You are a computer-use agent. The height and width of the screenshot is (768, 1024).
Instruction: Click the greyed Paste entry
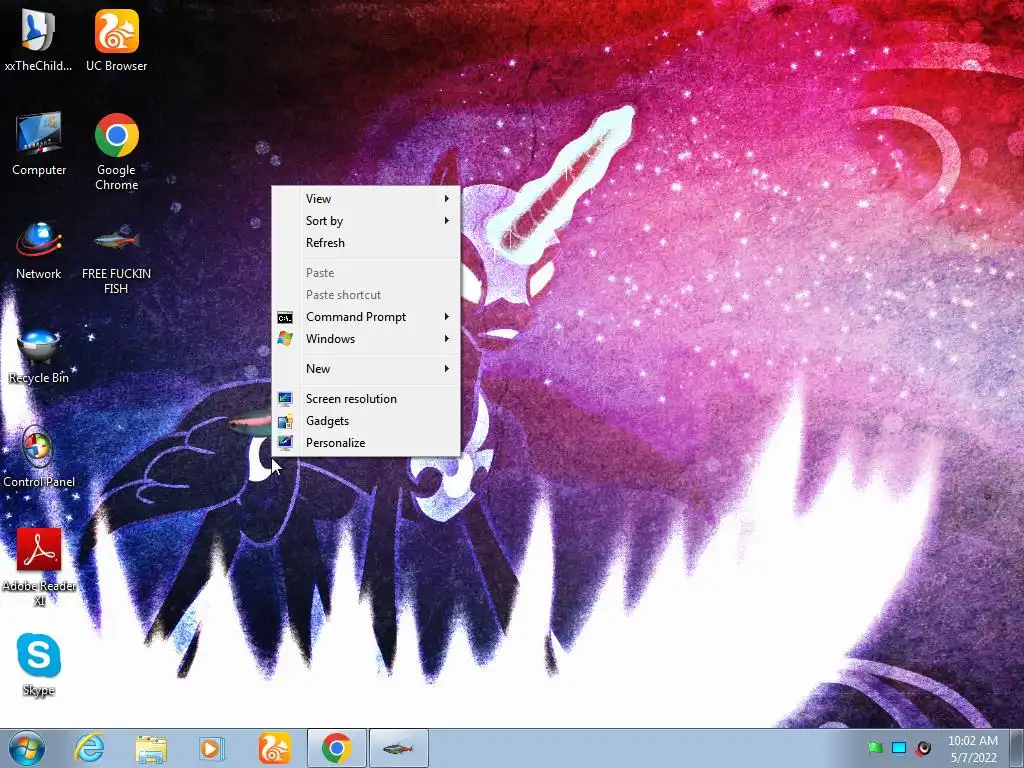click(x=366, y=273)
